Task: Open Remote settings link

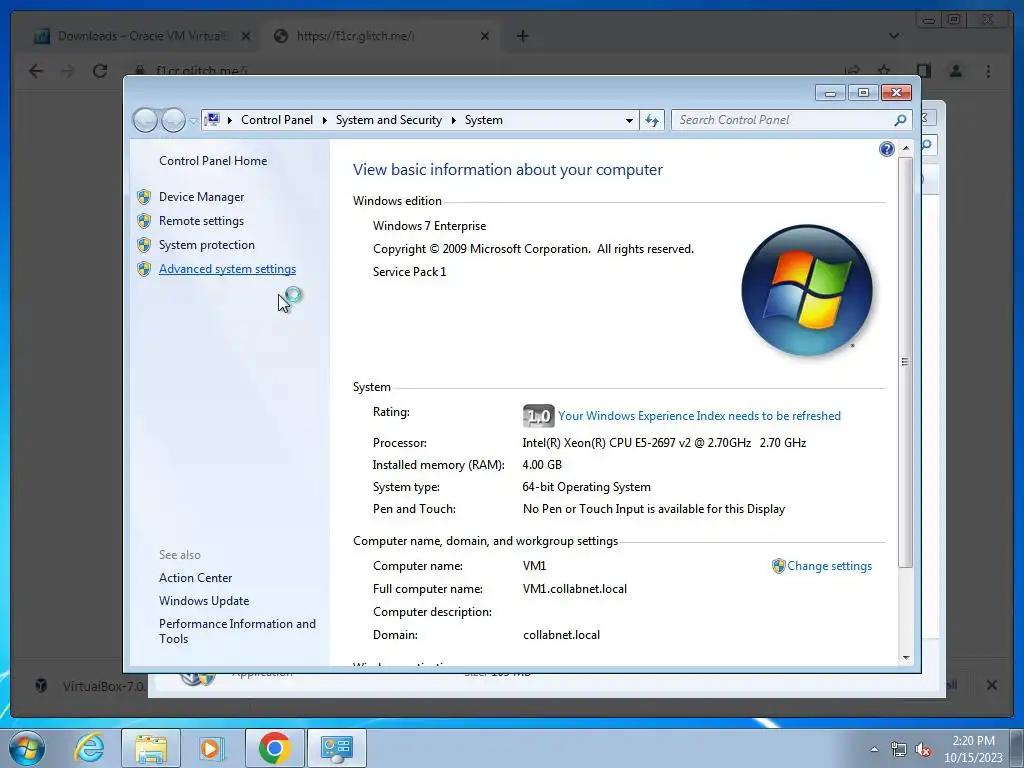Action: point(201,221)
